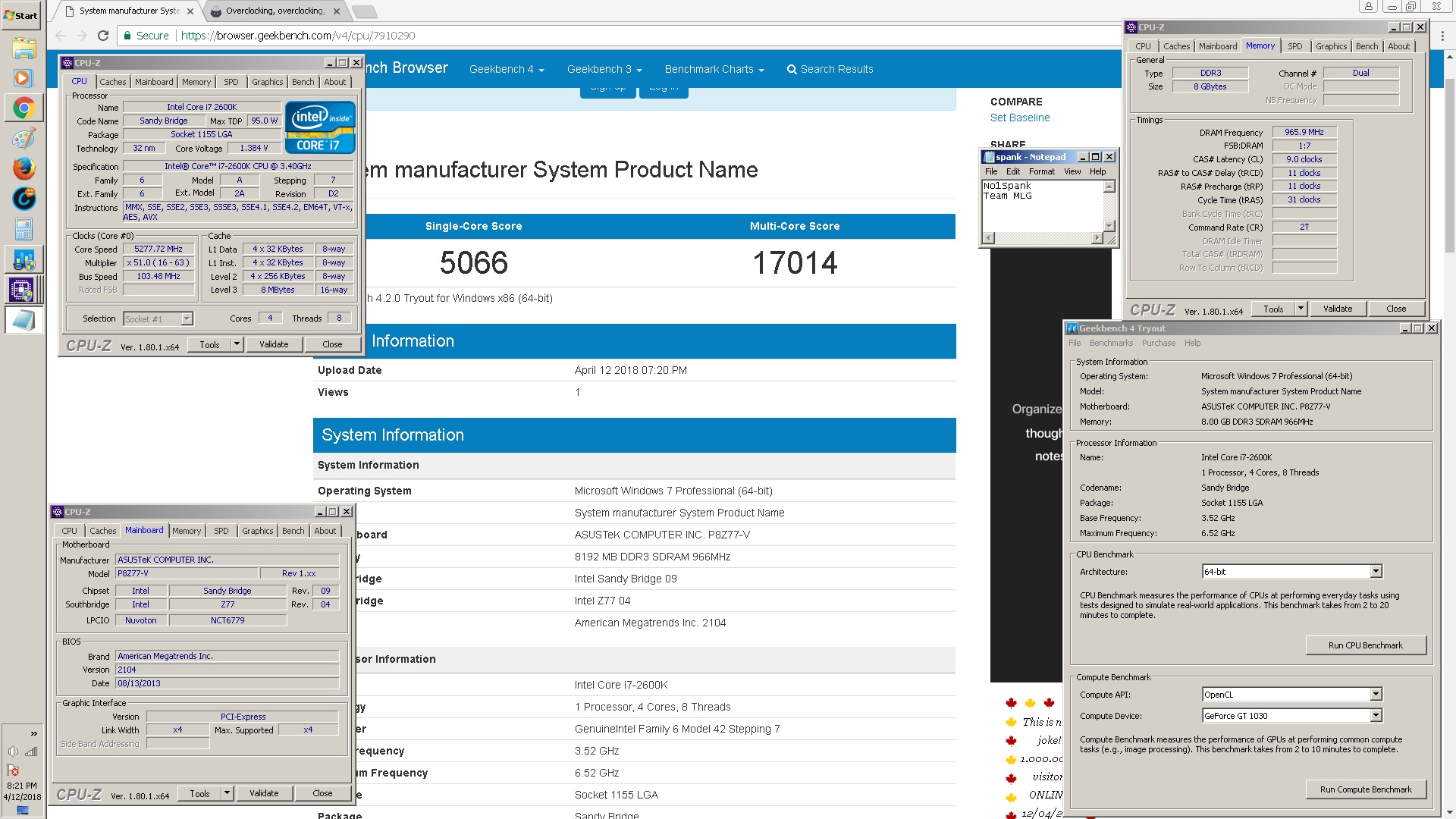This screenshot has height=819, width=1456.
Task: Click the magnifier icon beside Search Results
Action: pyautogui.click(x=792, y=70)
